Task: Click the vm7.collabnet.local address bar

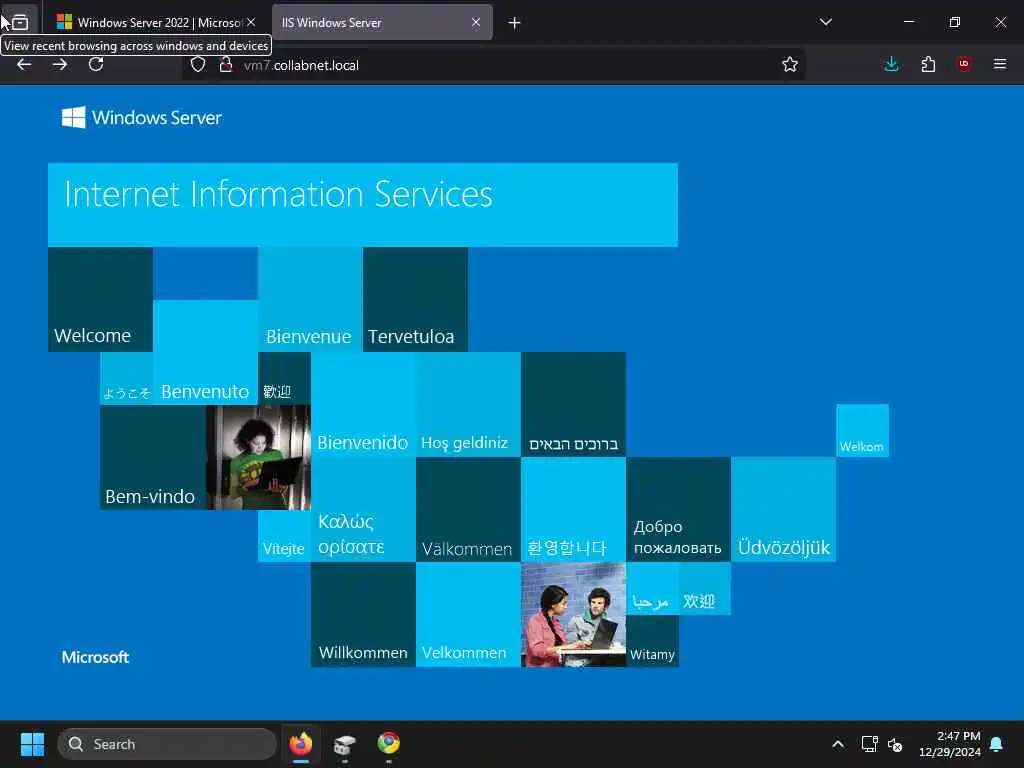Action: (493, 65)
